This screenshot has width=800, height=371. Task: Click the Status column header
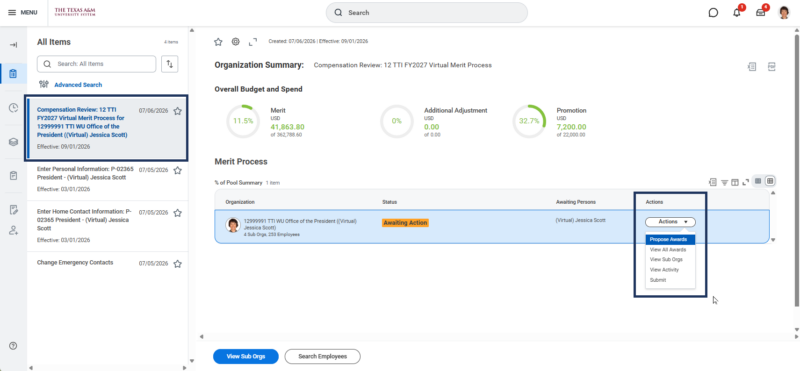point(389,202)
